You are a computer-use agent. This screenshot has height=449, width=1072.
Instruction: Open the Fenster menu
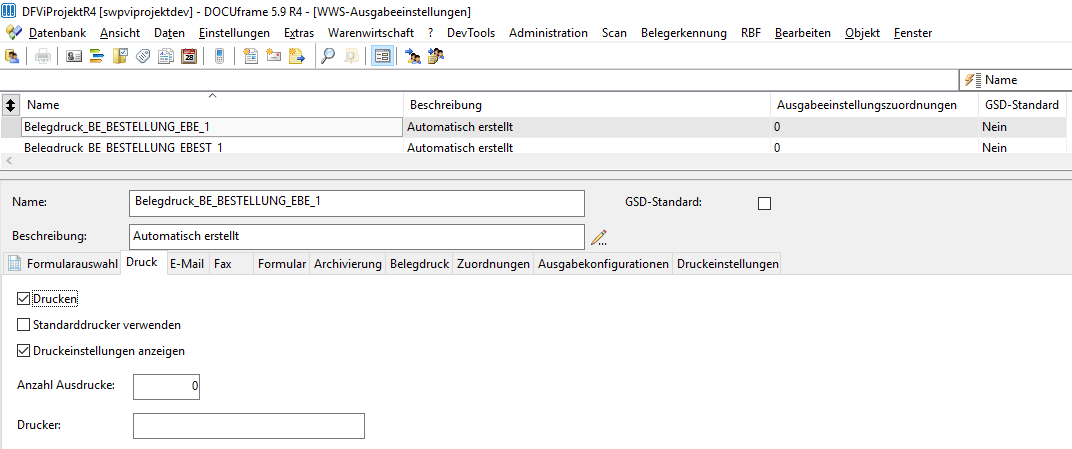pyautogui.click(x=913, y=33)
